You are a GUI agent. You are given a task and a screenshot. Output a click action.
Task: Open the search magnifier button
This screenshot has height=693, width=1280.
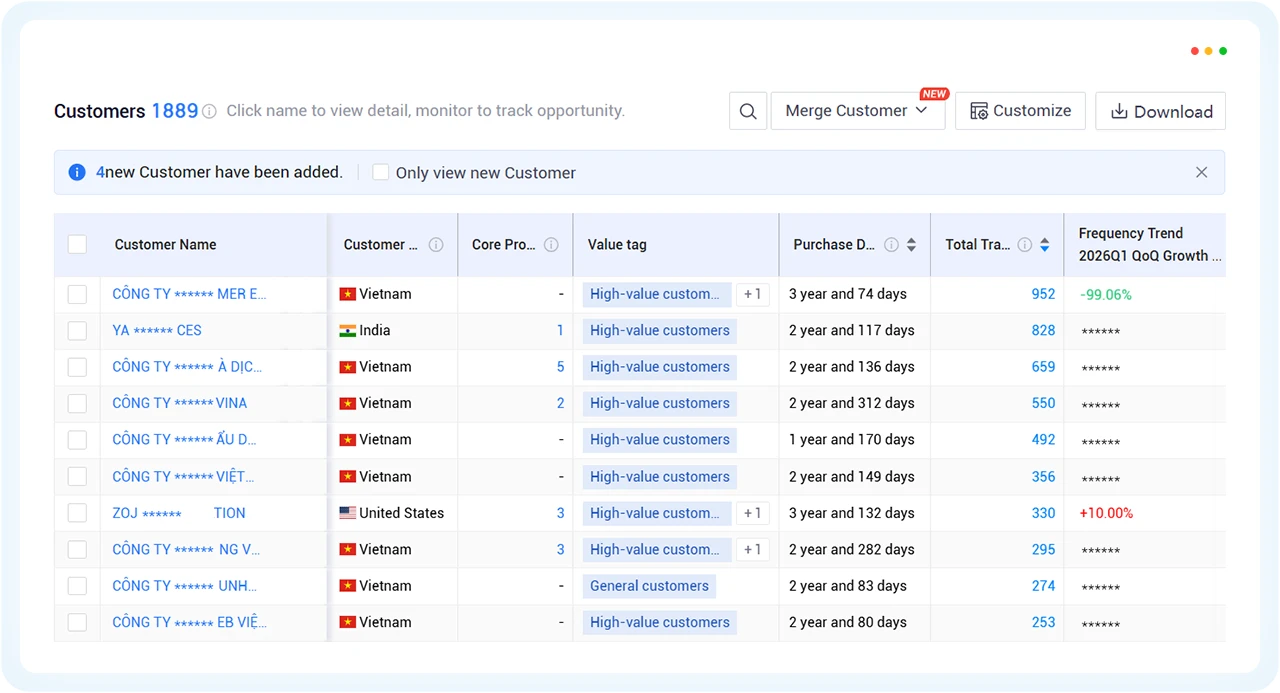coord(748,111)
